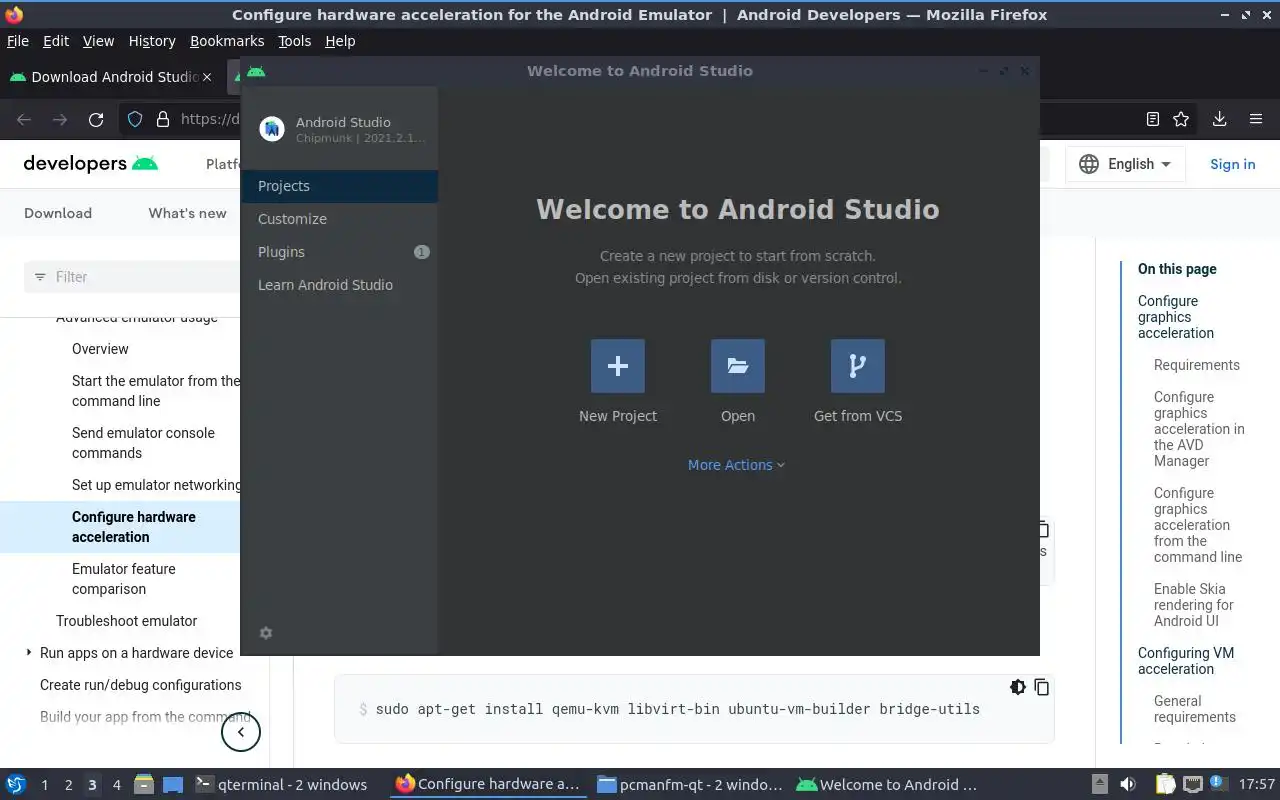
Task: Copy the sudo apt-get code snippet
Action: point(1042,687)
